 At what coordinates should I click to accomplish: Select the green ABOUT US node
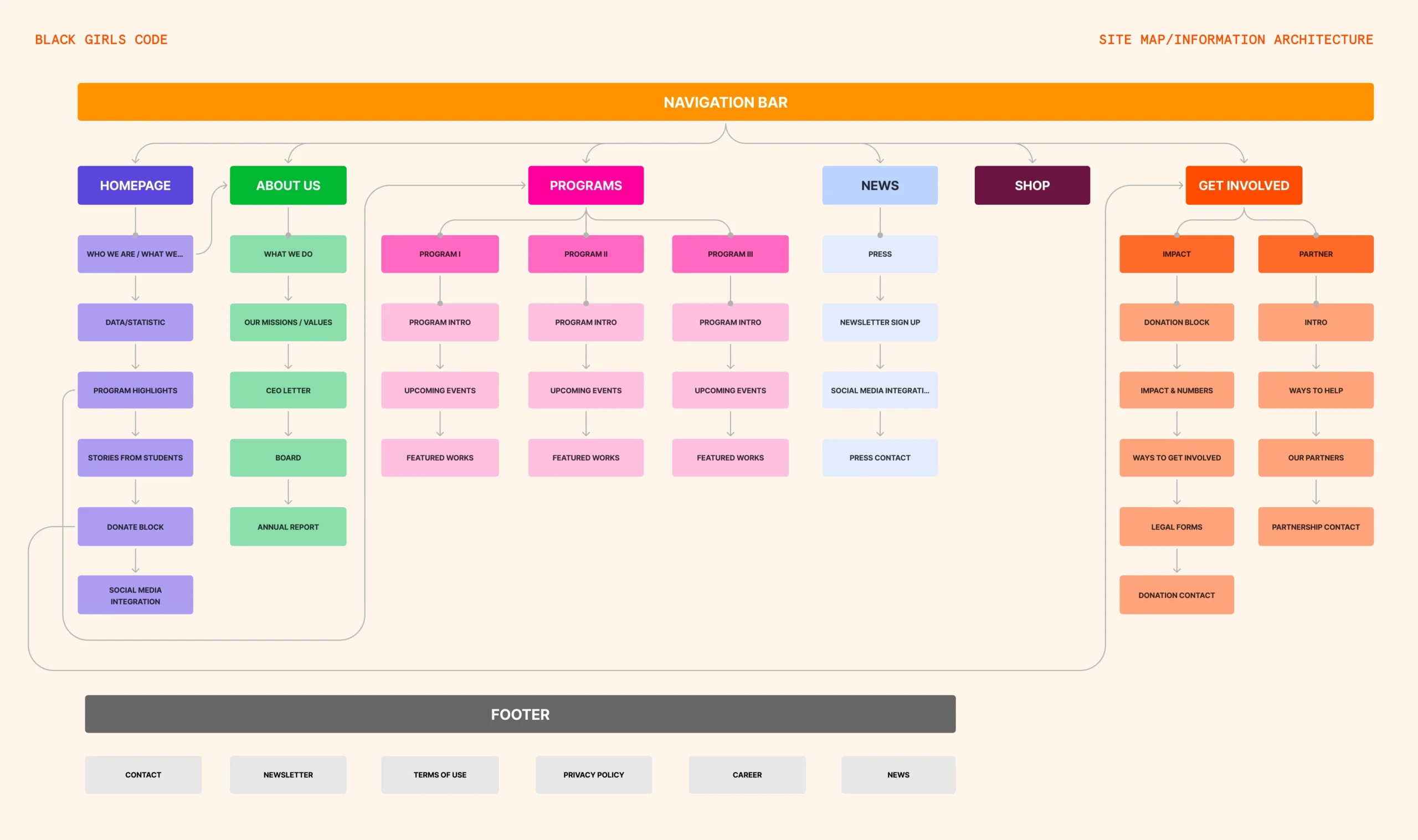(288, 185)
